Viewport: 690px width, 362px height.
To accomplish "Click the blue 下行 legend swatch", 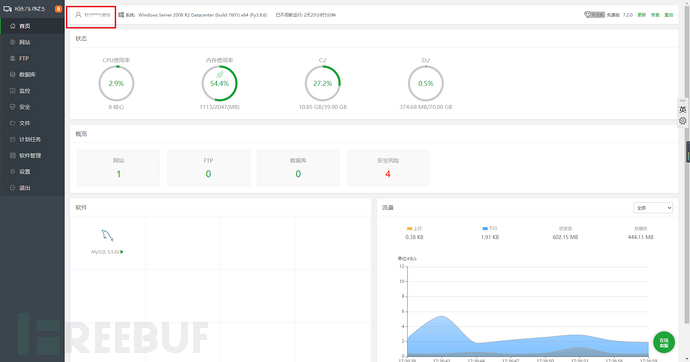I will coord(485,229).
